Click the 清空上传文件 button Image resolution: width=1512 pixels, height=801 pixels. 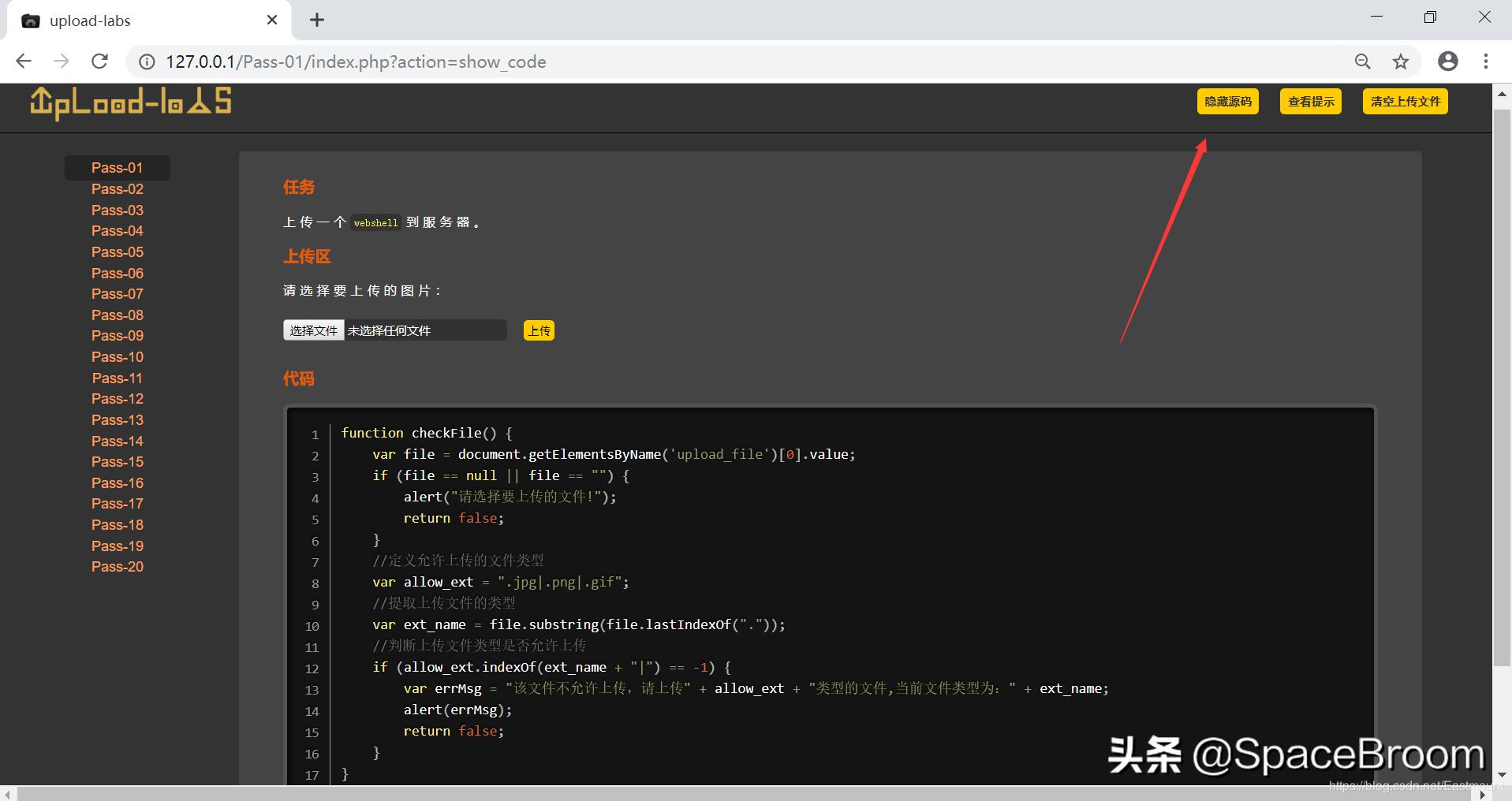1404,101
